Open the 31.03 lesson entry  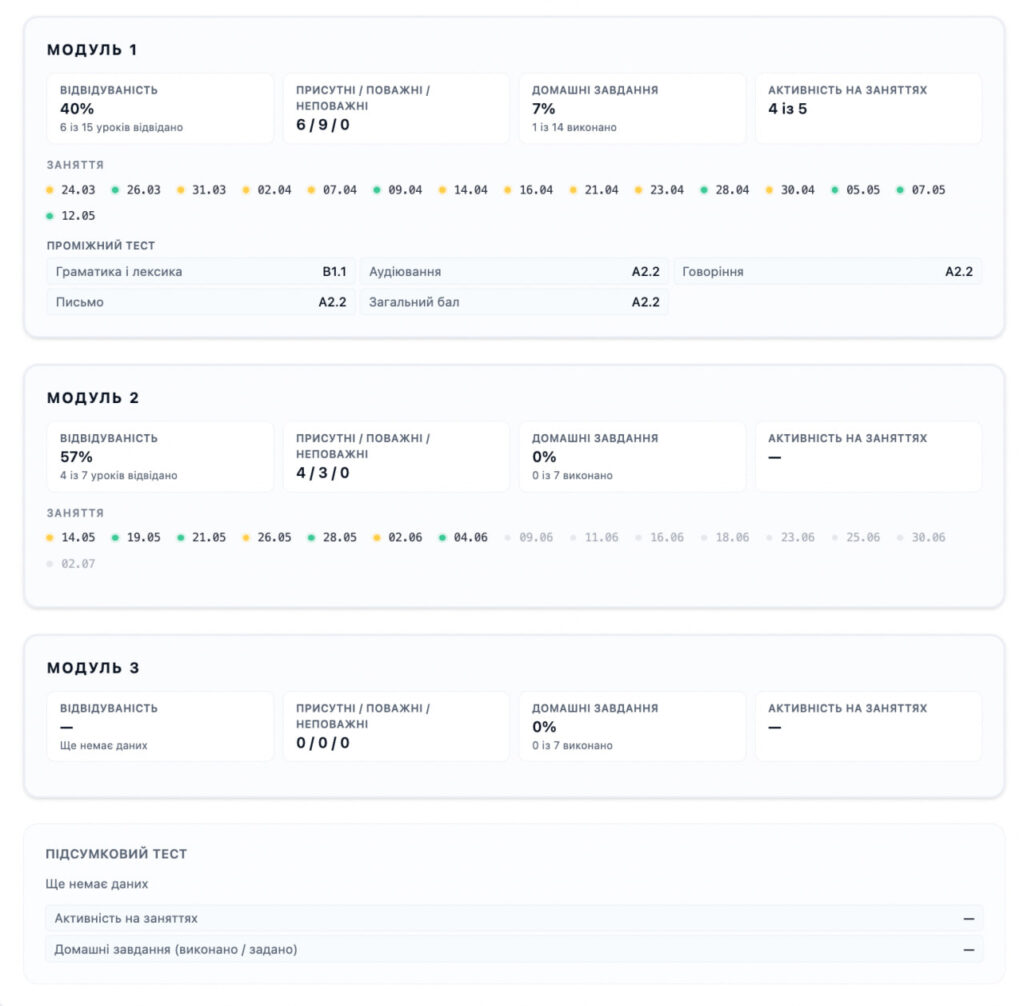(x=201, y=190)
